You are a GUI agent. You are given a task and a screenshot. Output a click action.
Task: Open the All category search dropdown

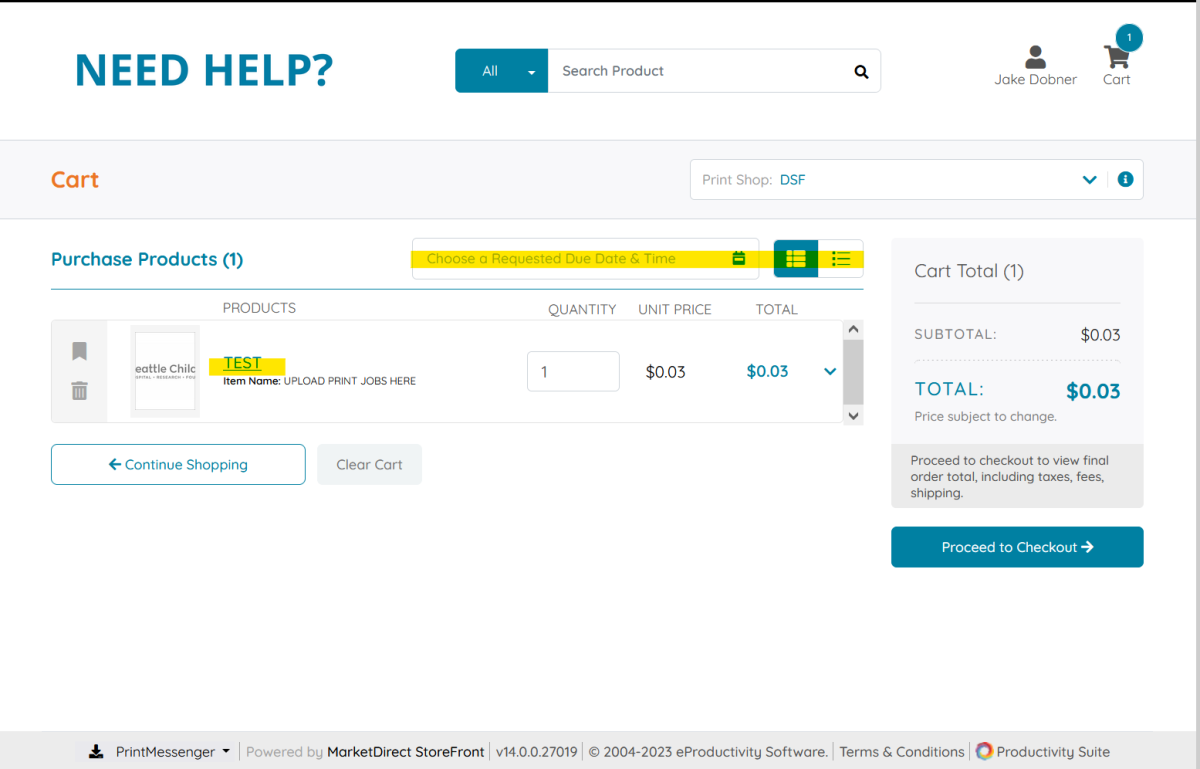point(501,71)
